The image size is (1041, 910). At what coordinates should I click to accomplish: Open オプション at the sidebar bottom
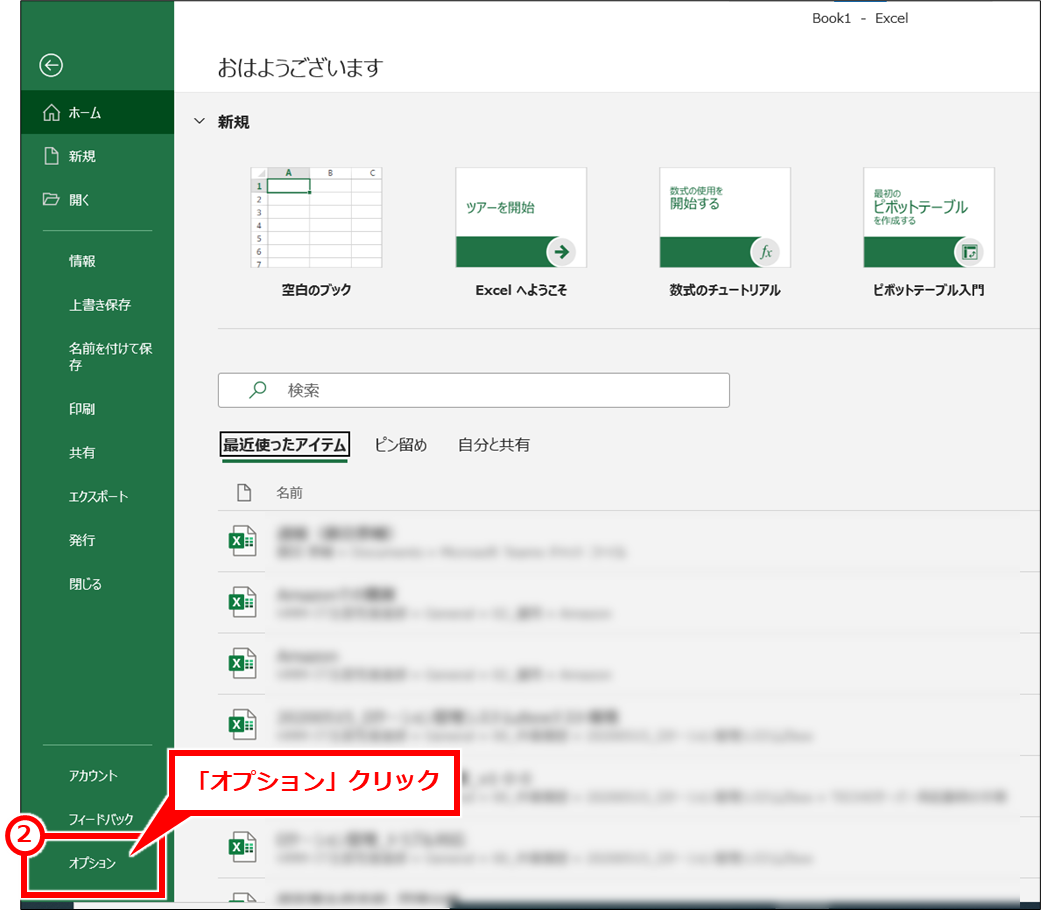click(92, 863)
